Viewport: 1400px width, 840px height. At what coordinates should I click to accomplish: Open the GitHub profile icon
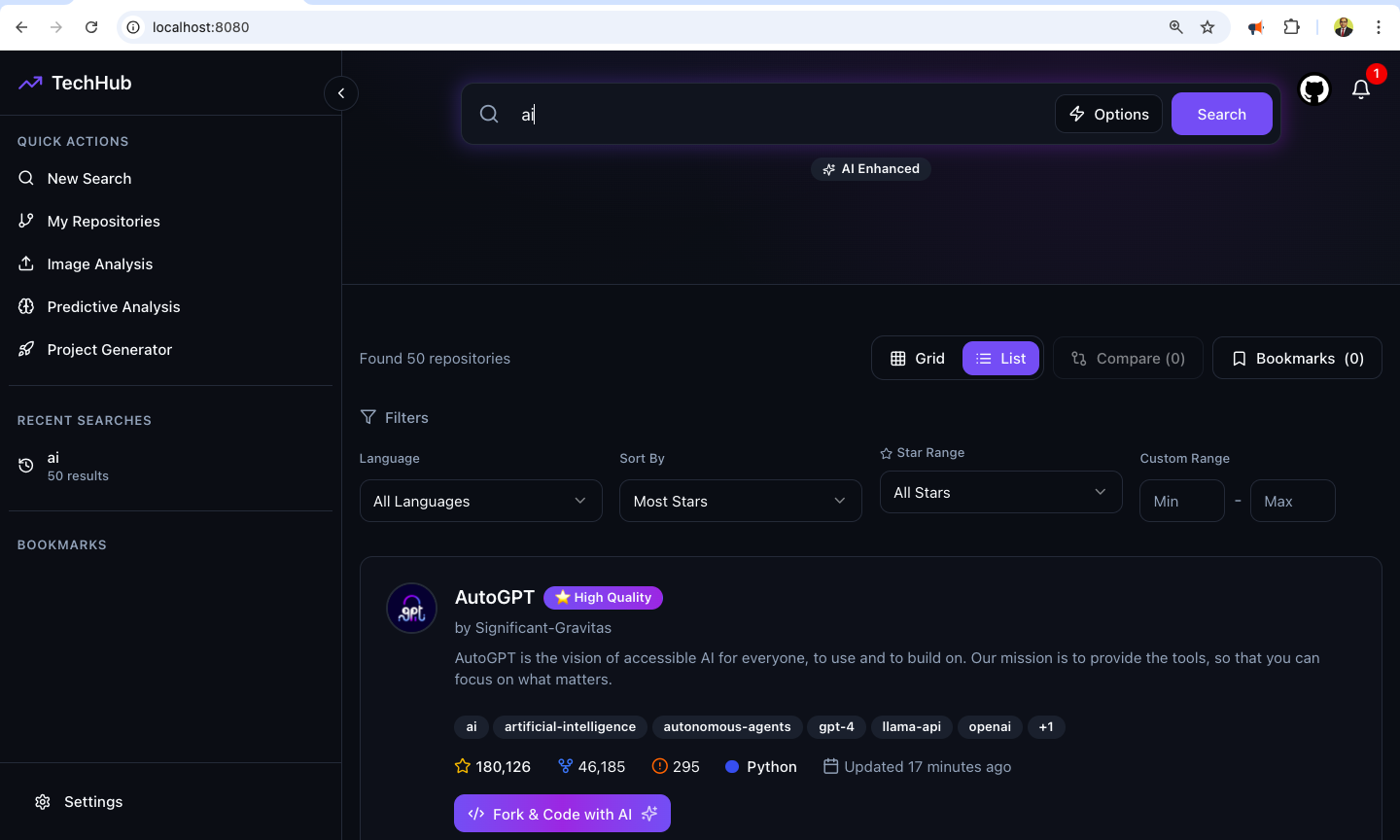[x=1314, y=89]
